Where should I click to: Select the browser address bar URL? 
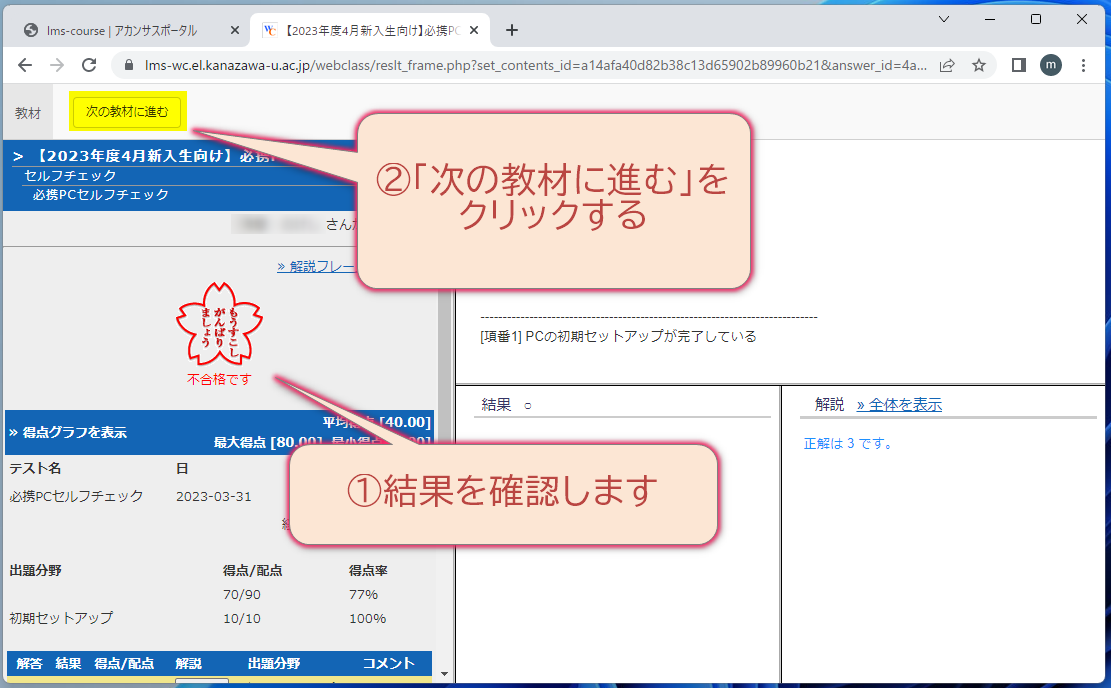click(x=500, y=64)
